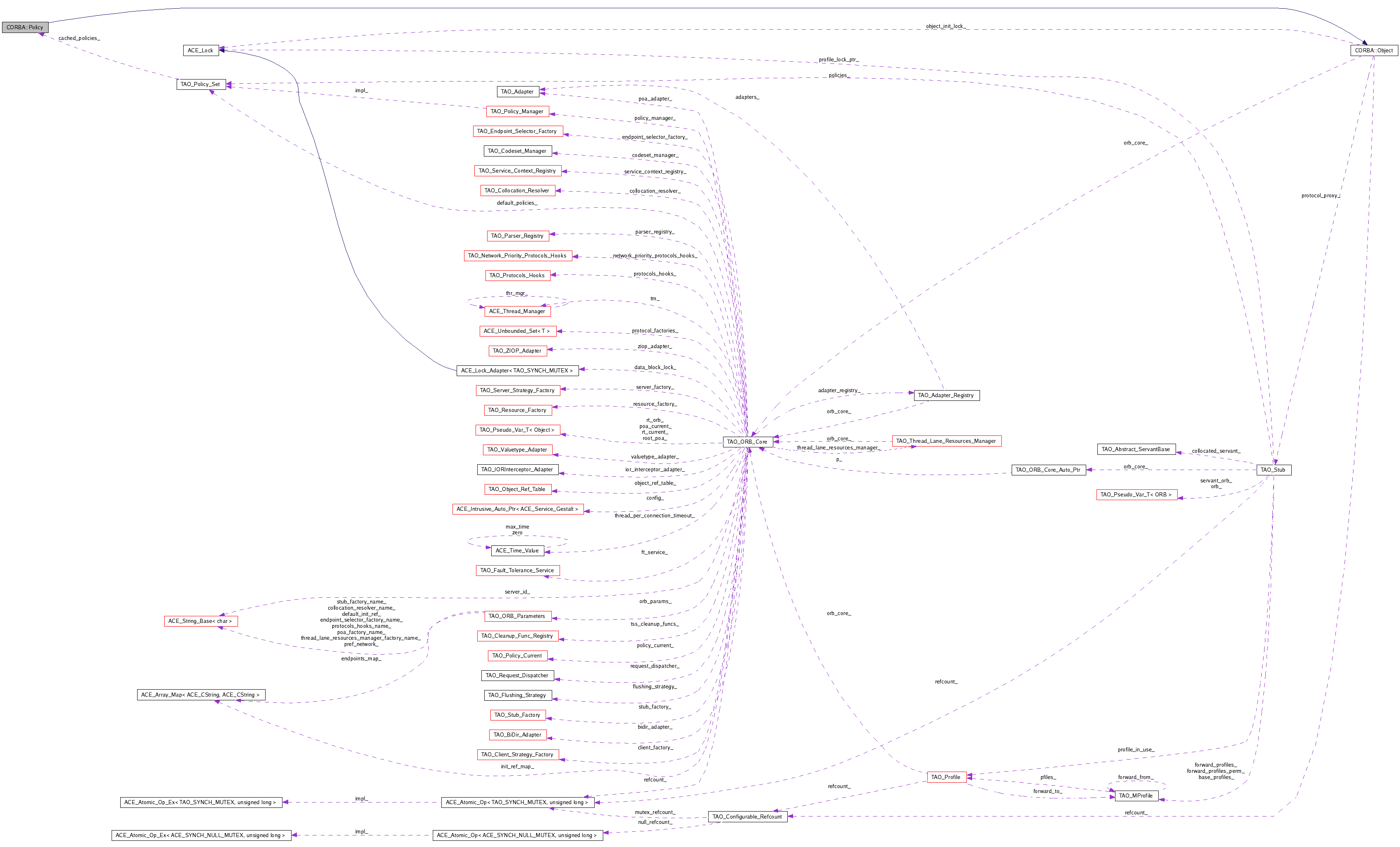Click the TAO_Policy_Set node
This screenshot has height=847, width=1400.
pos(201,84)
